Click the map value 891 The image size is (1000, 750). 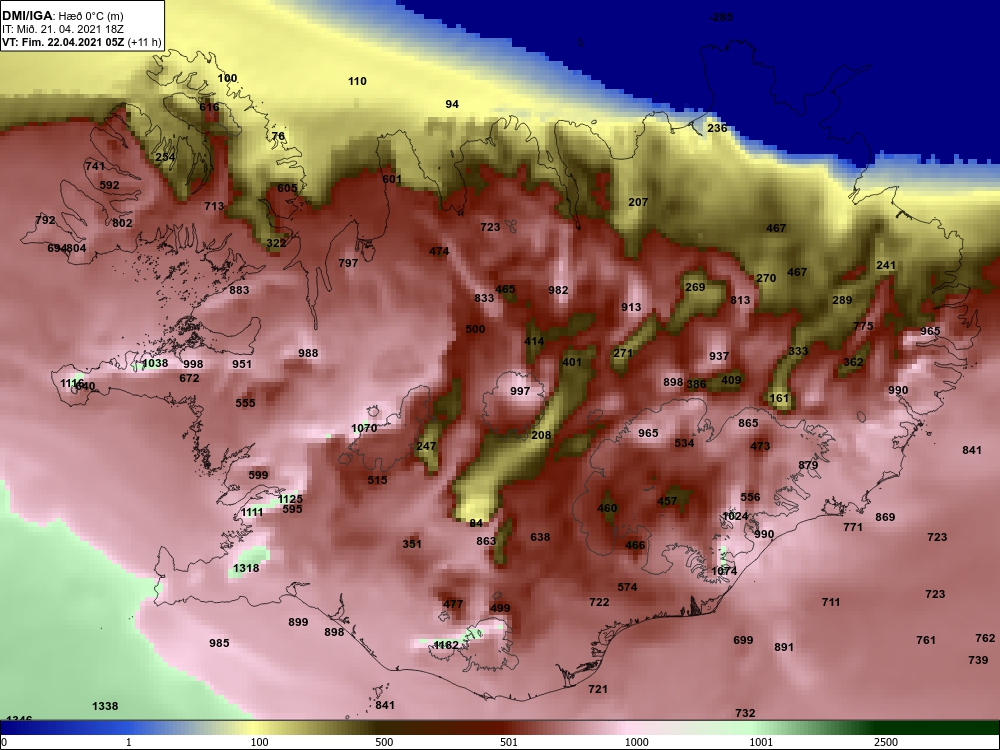[x=784, y=647]
